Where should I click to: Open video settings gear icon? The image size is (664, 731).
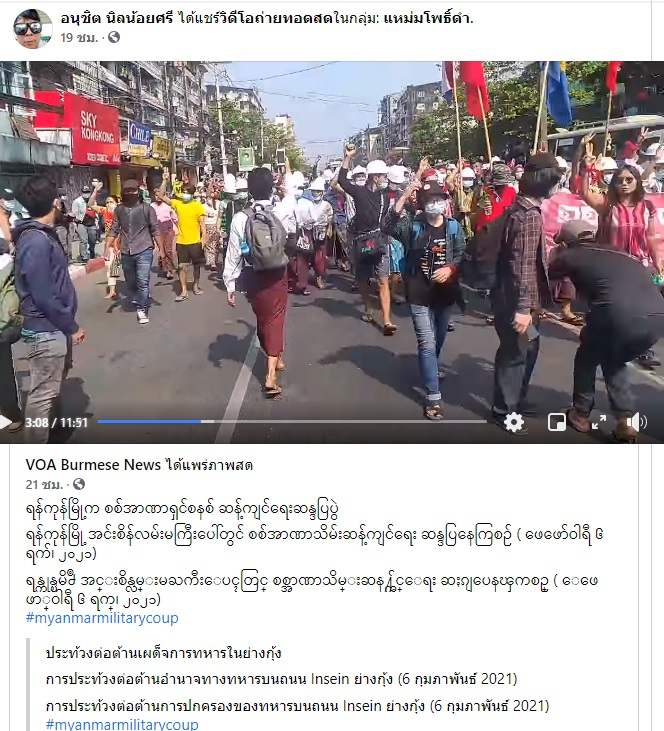click(514, 422)
